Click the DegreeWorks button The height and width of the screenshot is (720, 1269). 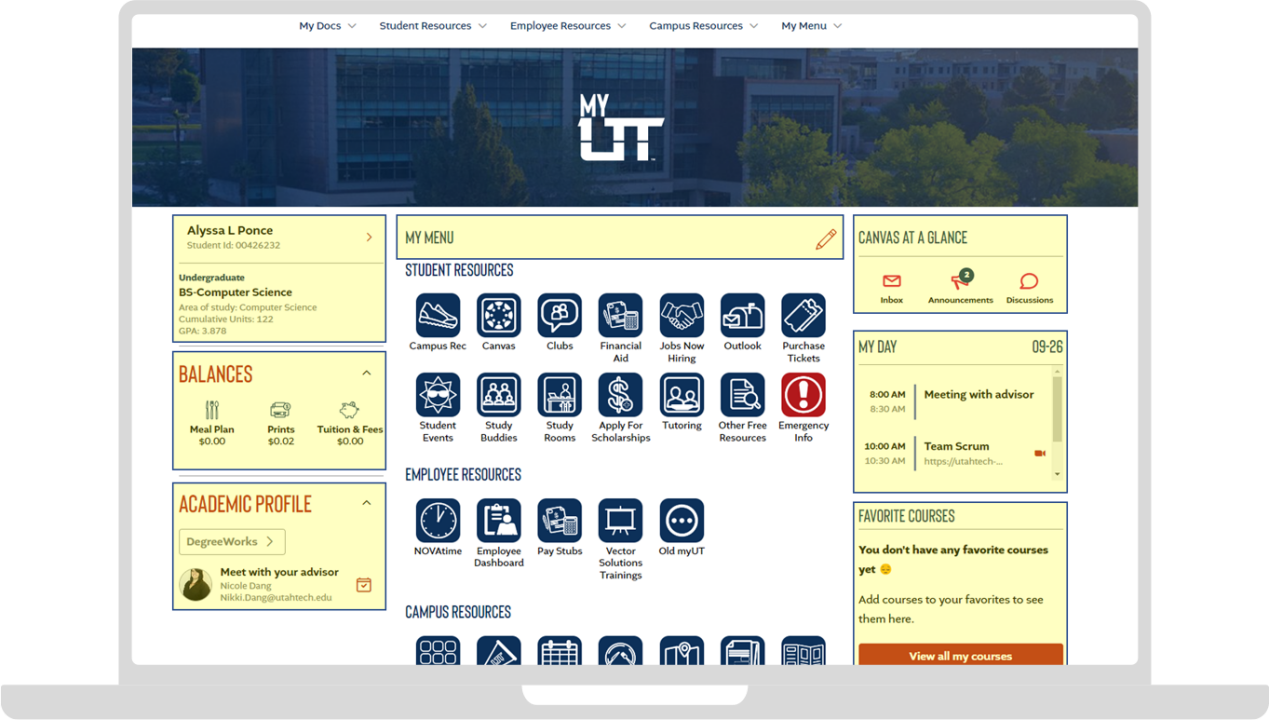point(232,542)
